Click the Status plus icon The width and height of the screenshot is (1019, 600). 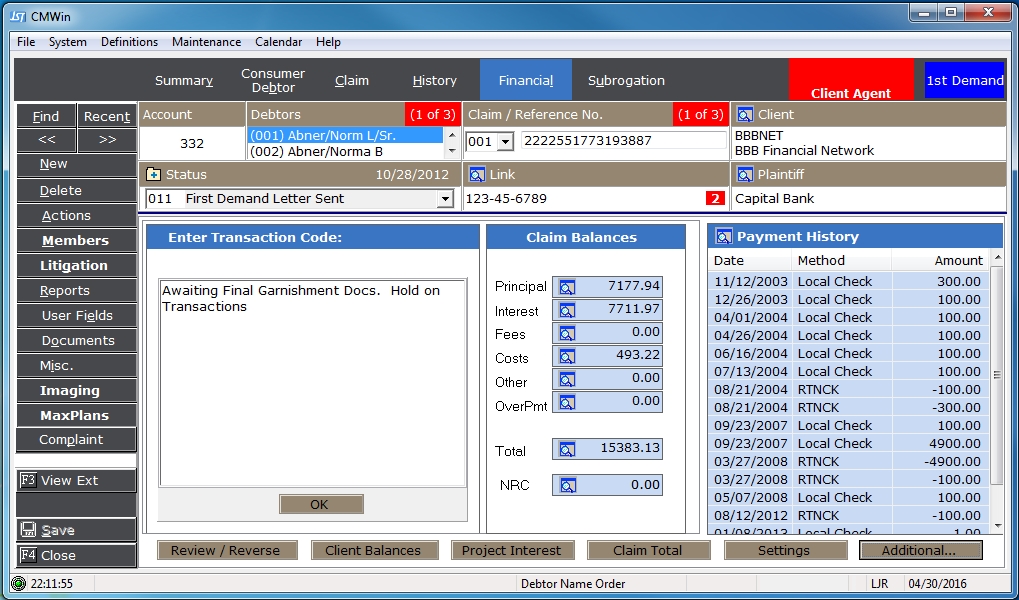[153, 175]
